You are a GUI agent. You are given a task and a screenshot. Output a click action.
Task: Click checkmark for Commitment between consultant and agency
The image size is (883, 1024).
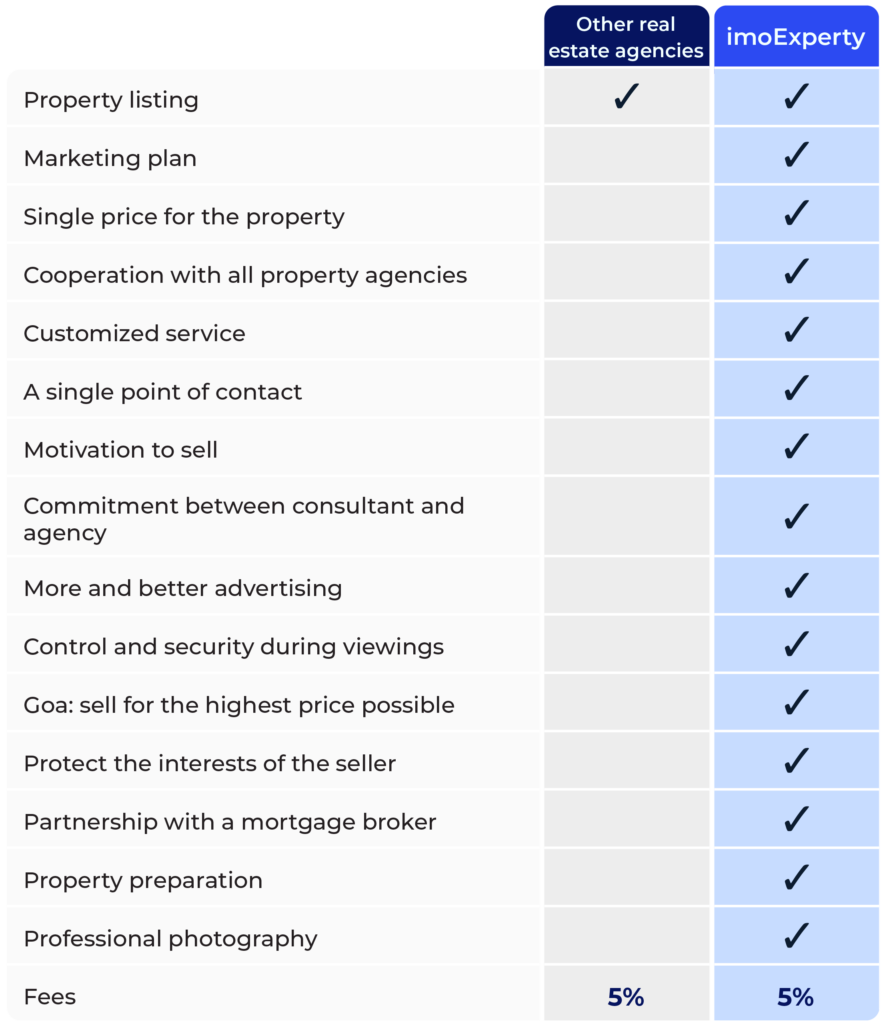(796, 516)
